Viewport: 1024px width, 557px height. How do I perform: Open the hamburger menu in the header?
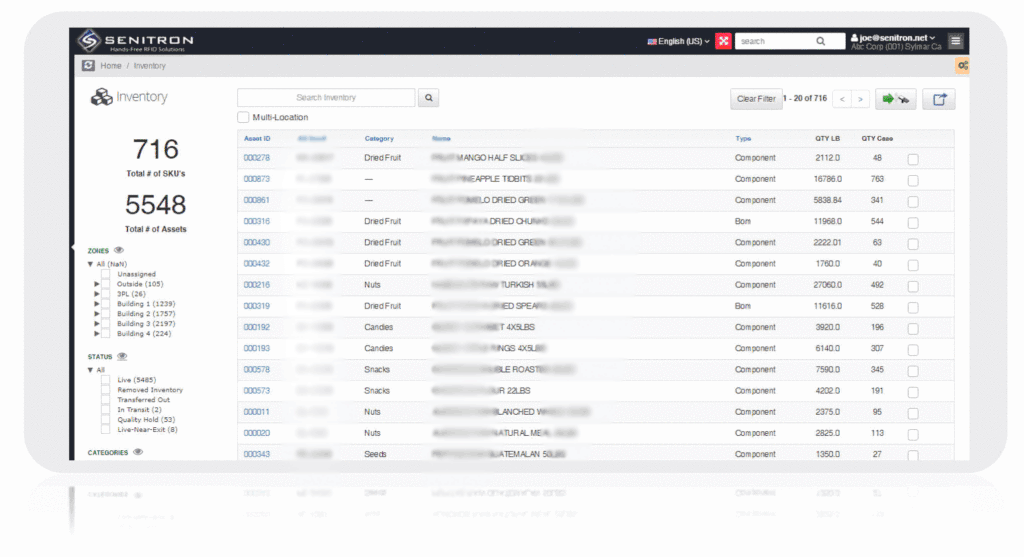(x=956, y=41)
